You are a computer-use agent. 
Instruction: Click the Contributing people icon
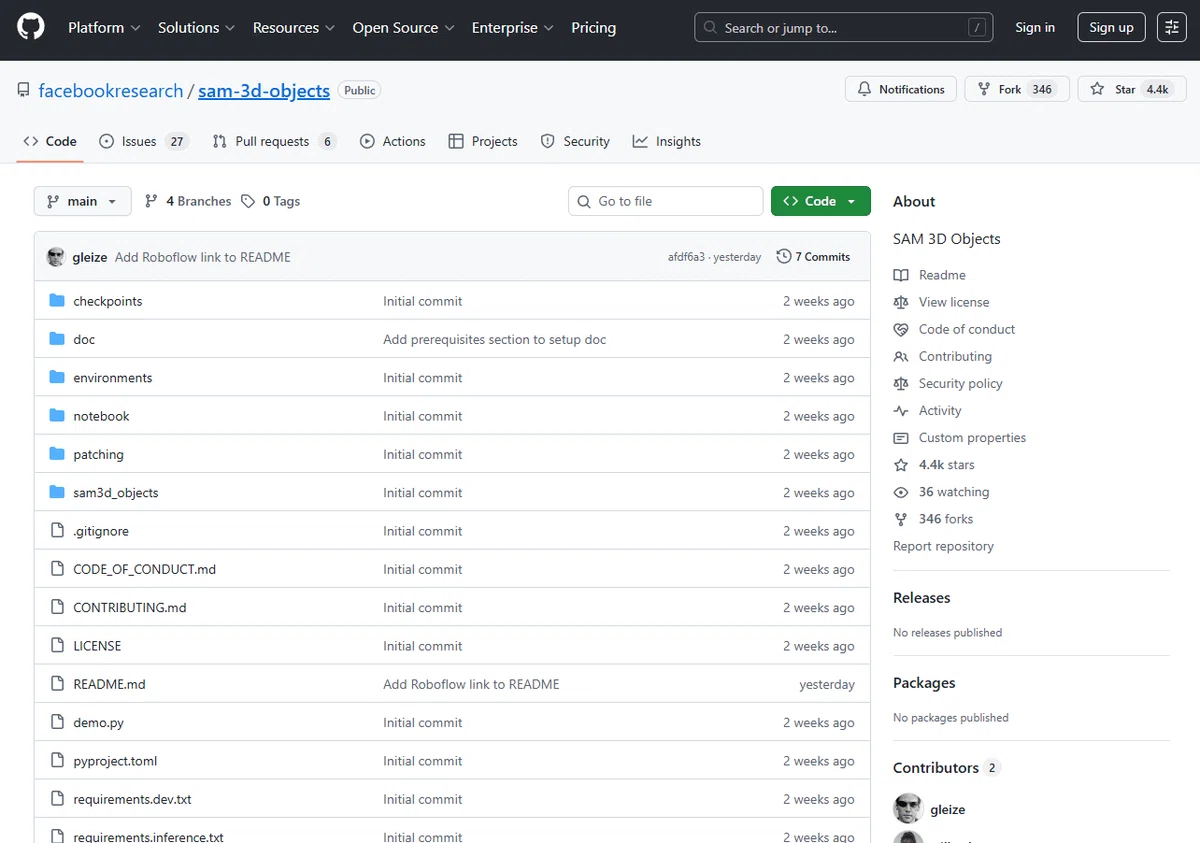tap(901, 356)
